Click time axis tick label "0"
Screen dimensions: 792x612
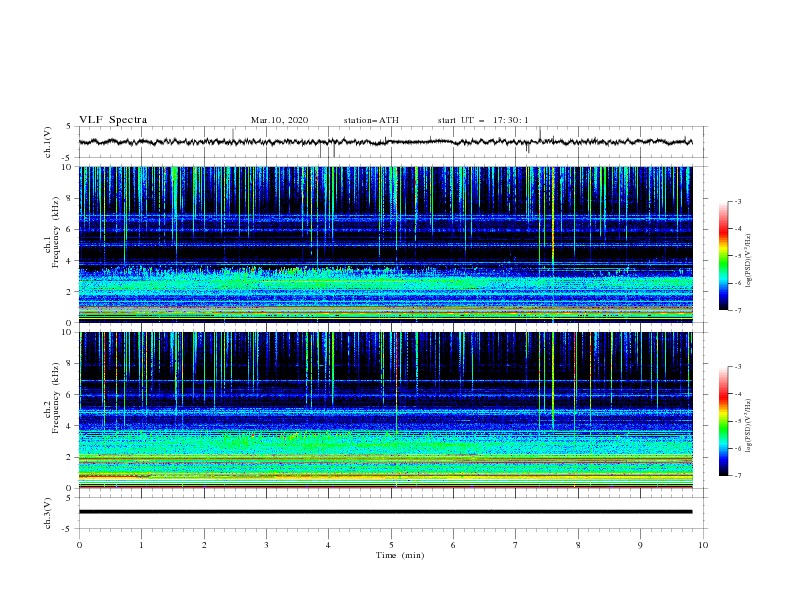[x=79, y=545]
